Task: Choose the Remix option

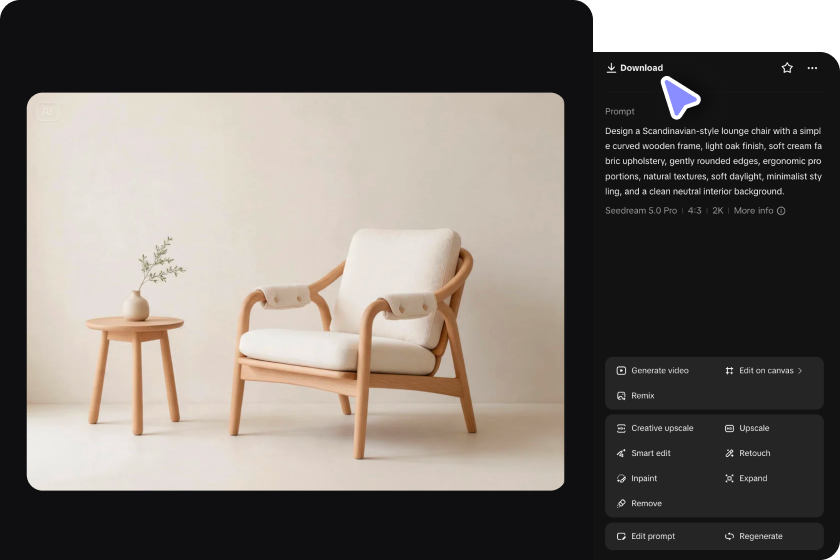Action: (x=635, y=395)
